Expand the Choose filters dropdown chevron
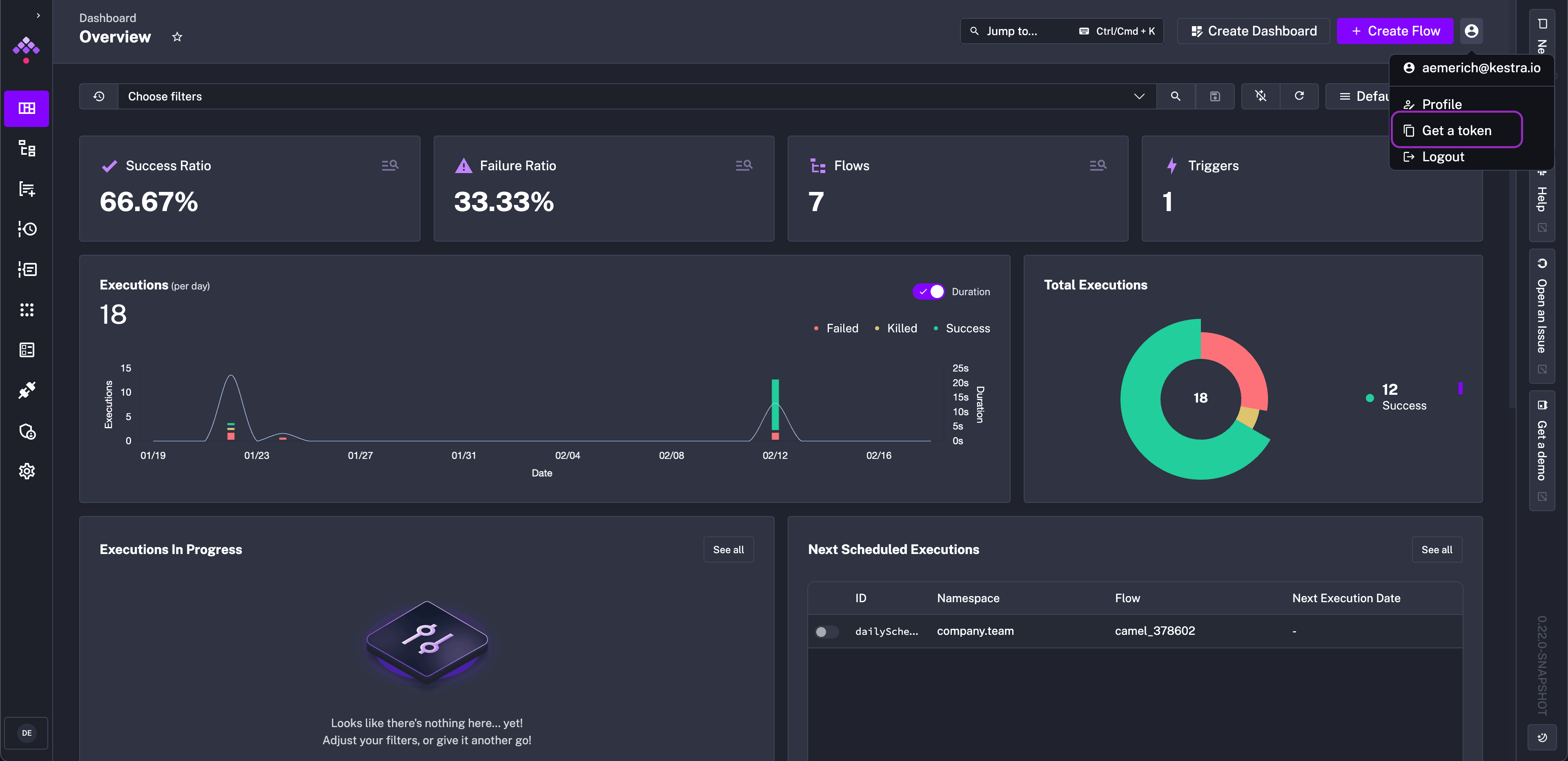This screenshot has height=761, width=1568. pyautogui.click(x=1139, y=96)
